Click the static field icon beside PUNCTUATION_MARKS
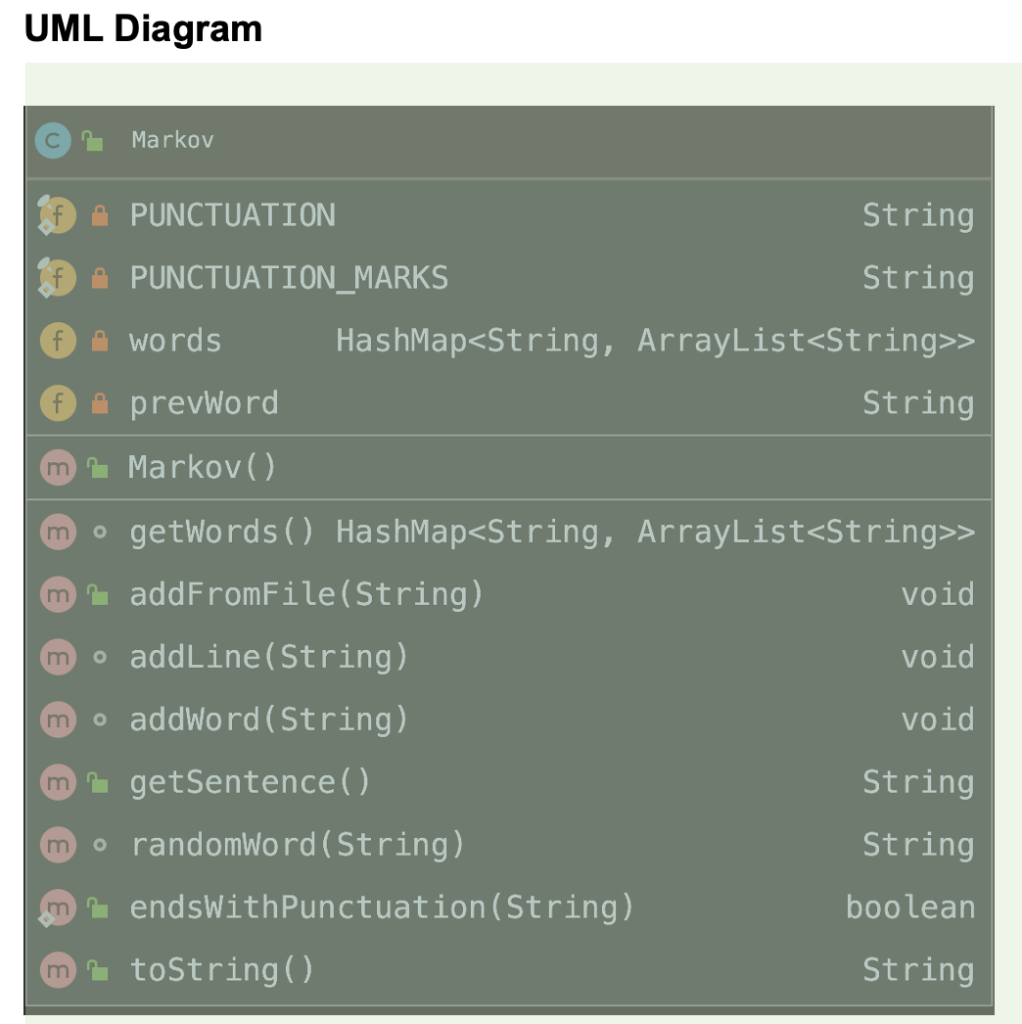 [57, 278]
